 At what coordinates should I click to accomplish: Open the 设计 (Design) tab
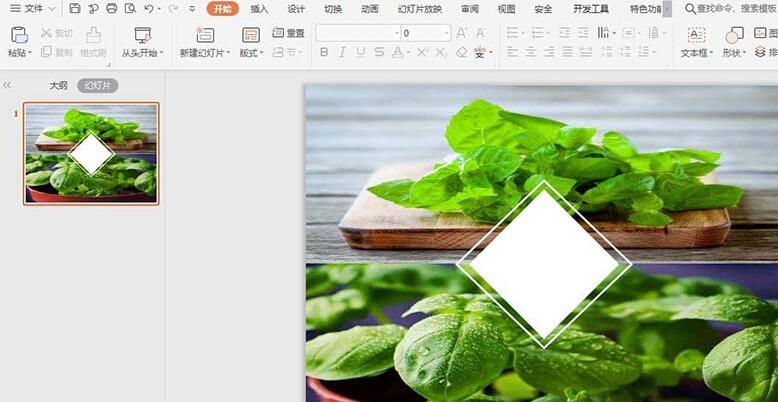tap(296, 9)
